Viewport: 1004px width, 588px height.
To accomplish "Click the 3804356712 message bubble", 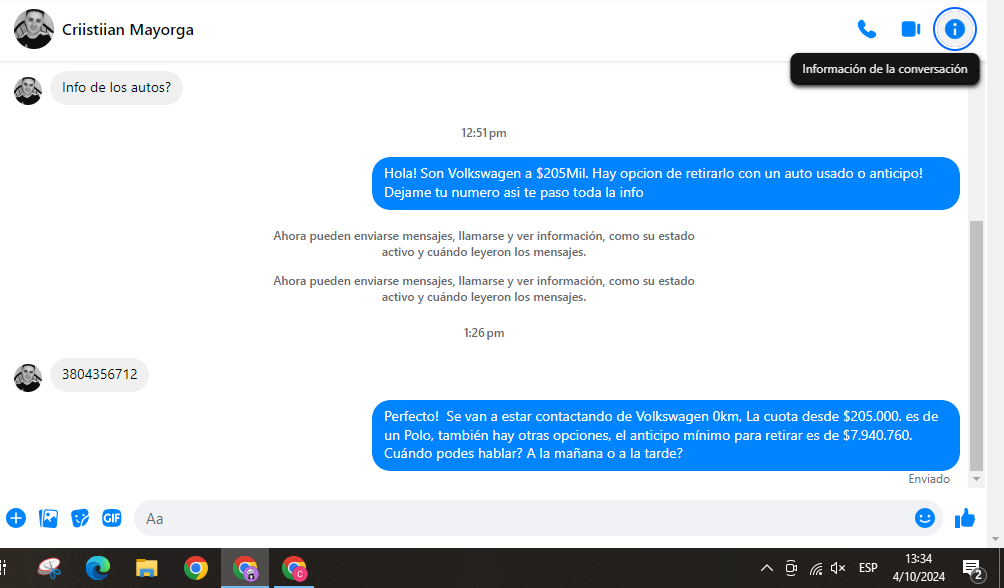I will point(99,375).
